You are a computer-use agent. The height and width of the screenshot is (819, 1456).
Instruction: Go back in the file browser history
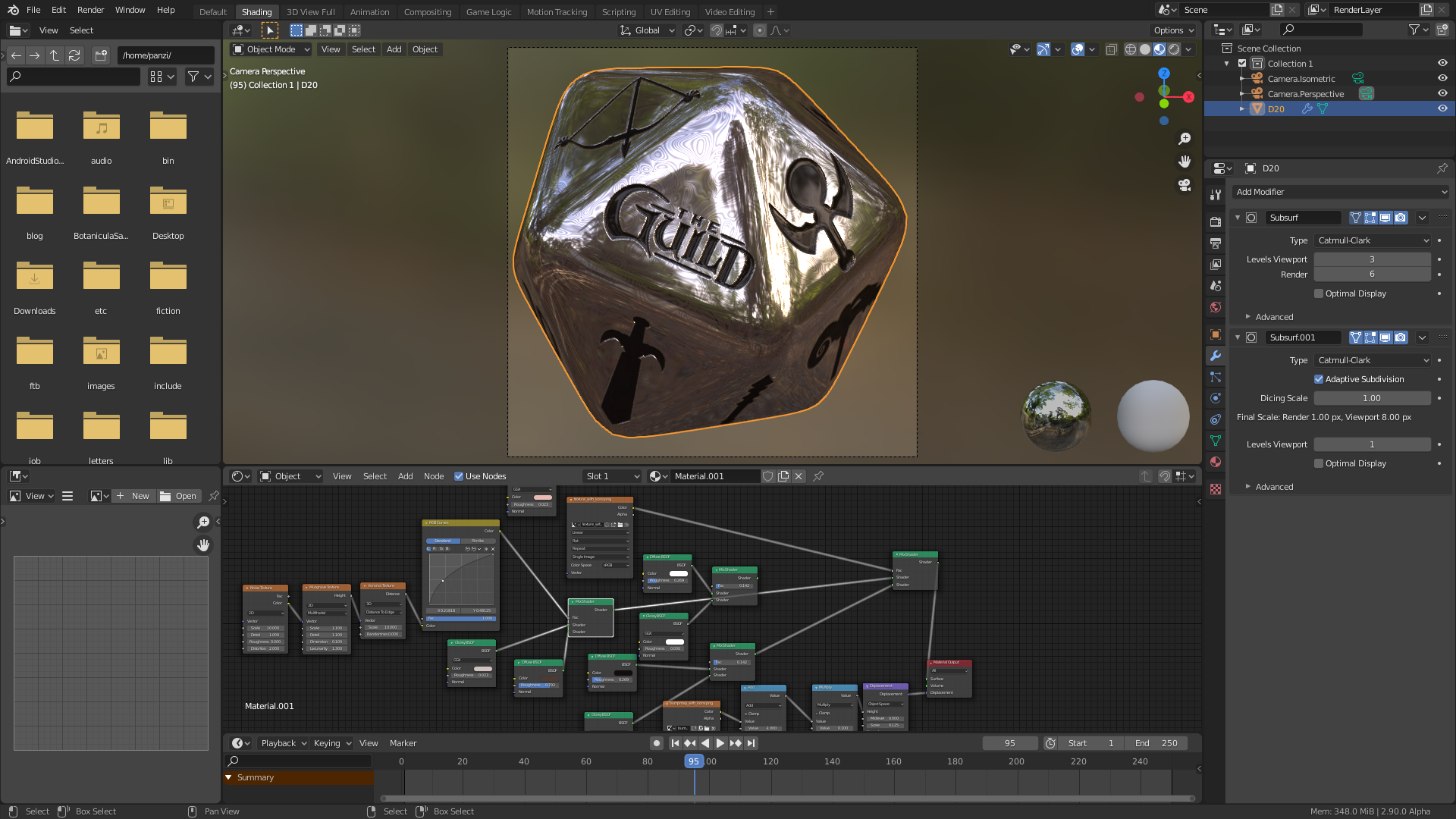pos(16,55)
